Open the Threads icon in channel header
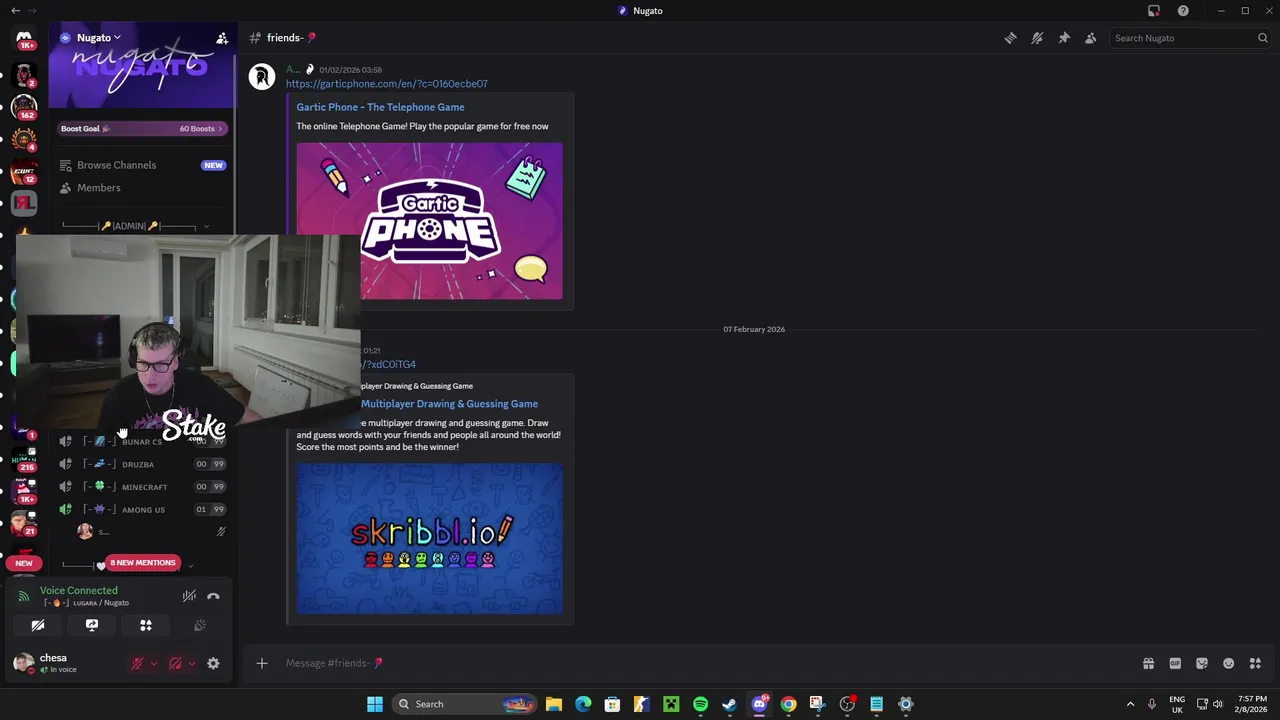The height and width of the screenshot is (720, 1280). (x=1010, y=38)
